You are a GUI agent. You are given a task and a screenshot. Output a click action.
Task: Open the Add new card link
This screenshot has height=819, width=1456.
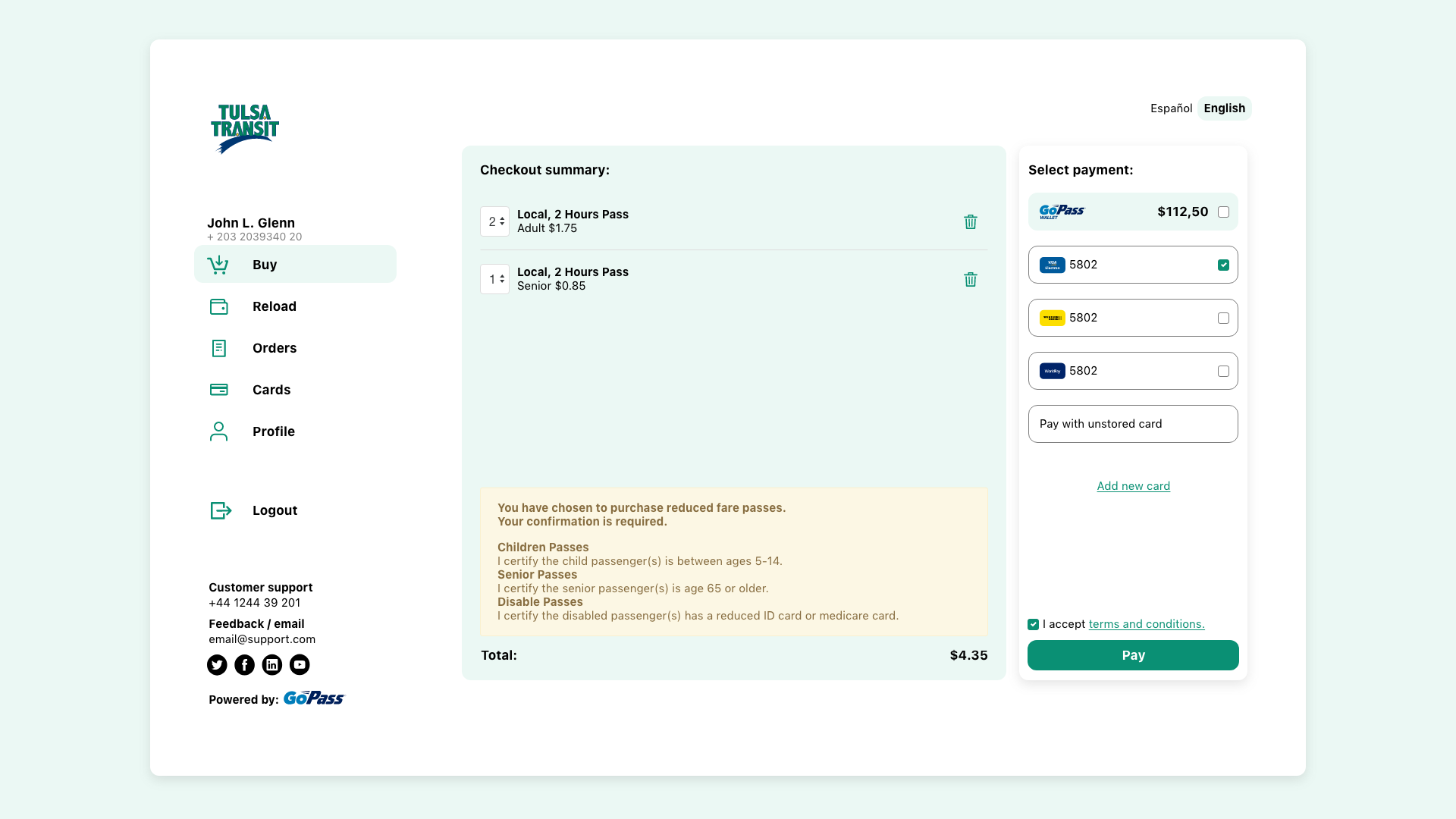click(1133, 486)
